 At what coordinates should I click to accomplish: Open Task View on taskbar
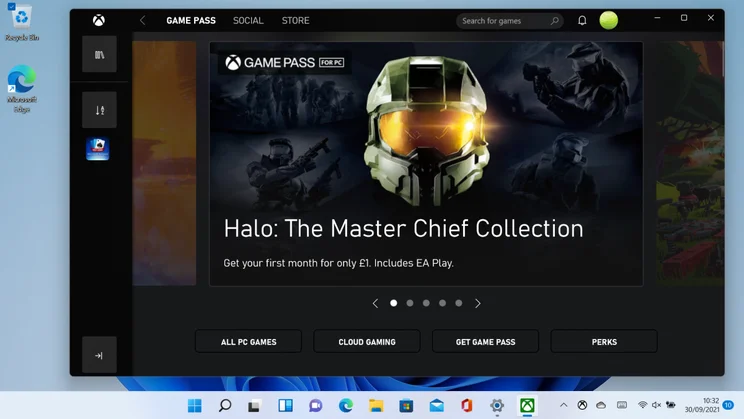click(x=254, y=406)
